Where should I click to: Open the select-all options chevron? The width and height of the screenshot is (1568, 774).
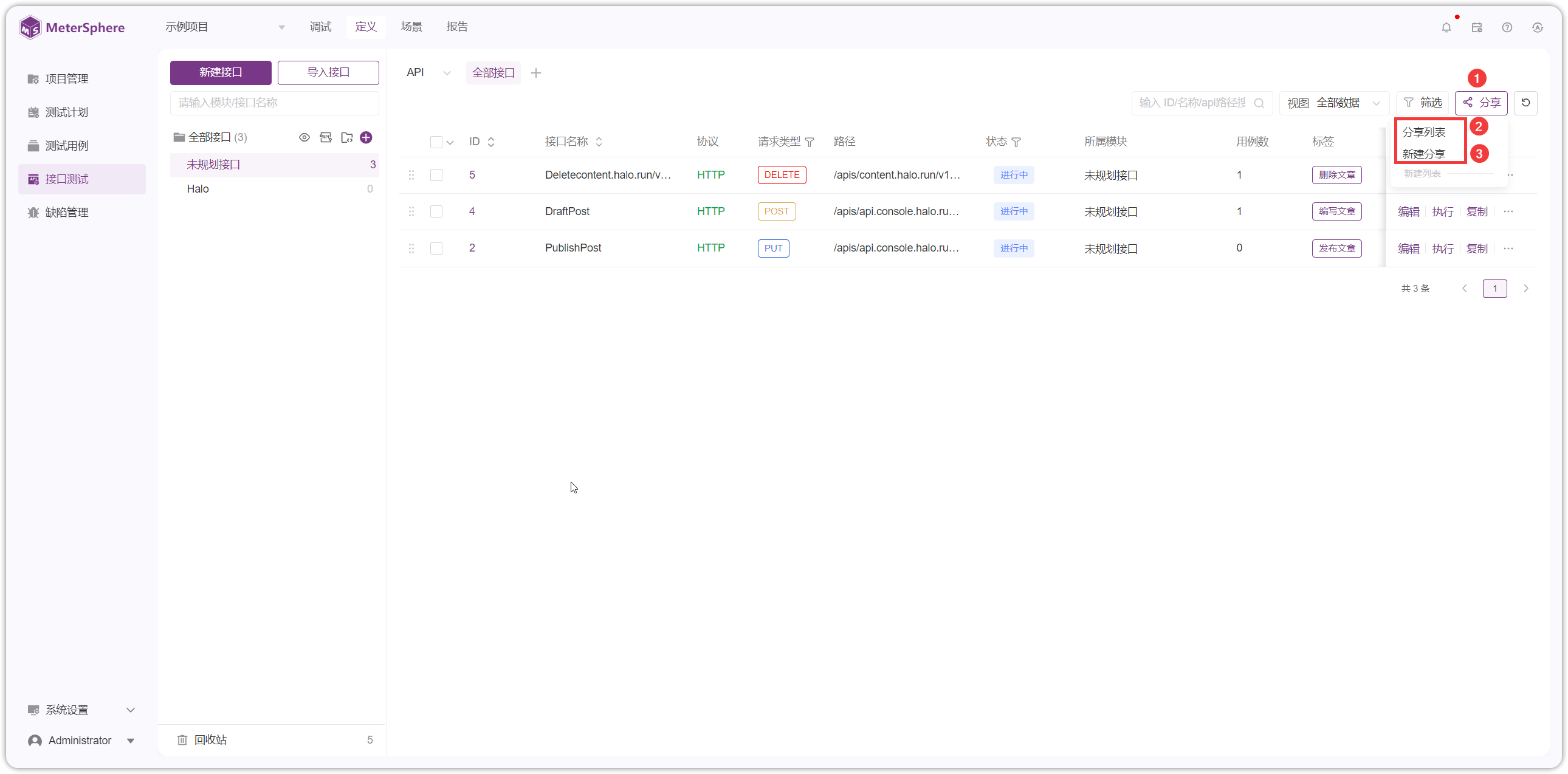450,142
